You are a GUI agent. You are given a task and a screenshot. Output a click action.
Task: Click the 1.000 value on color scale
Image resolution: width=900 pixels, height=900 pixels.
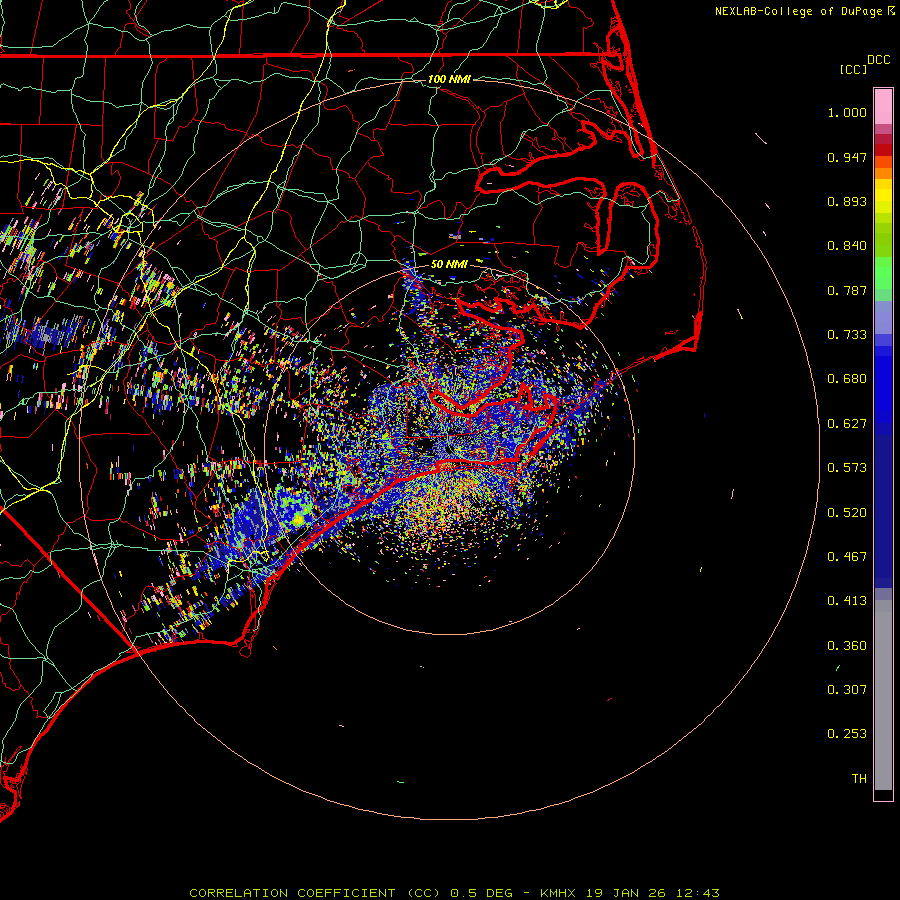click(847, 112)
